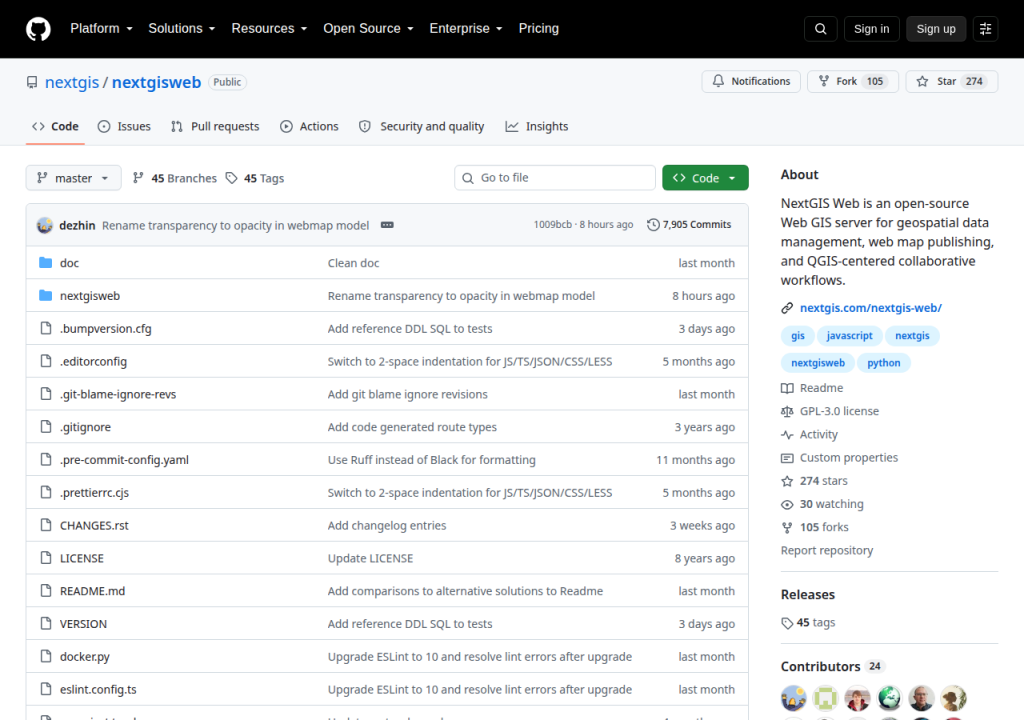
Task: Expand the Open Source menu
Action: point(368,29)
